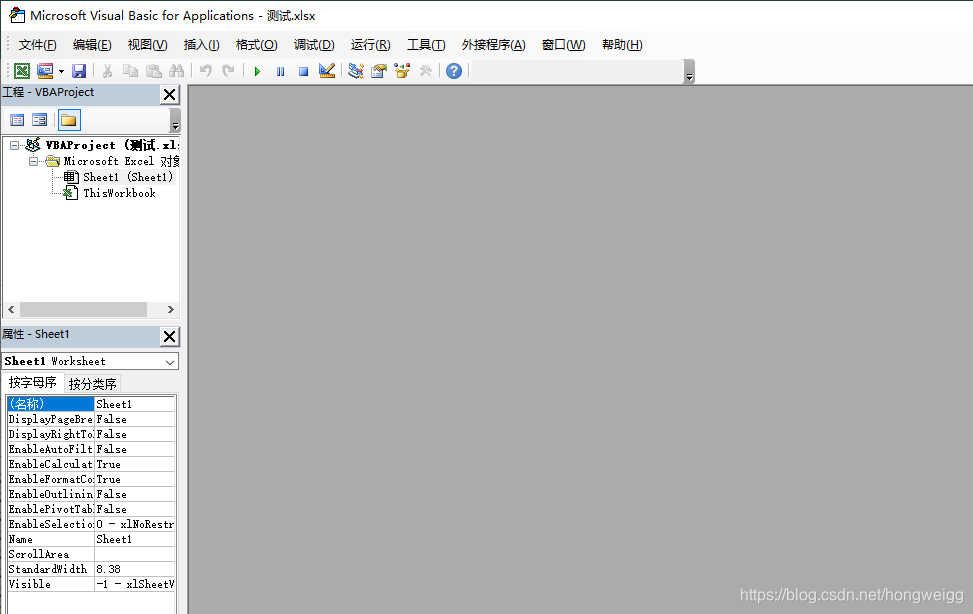Open the 格式(O) menu
Viewport: 973px width, 614px height.
257,45
